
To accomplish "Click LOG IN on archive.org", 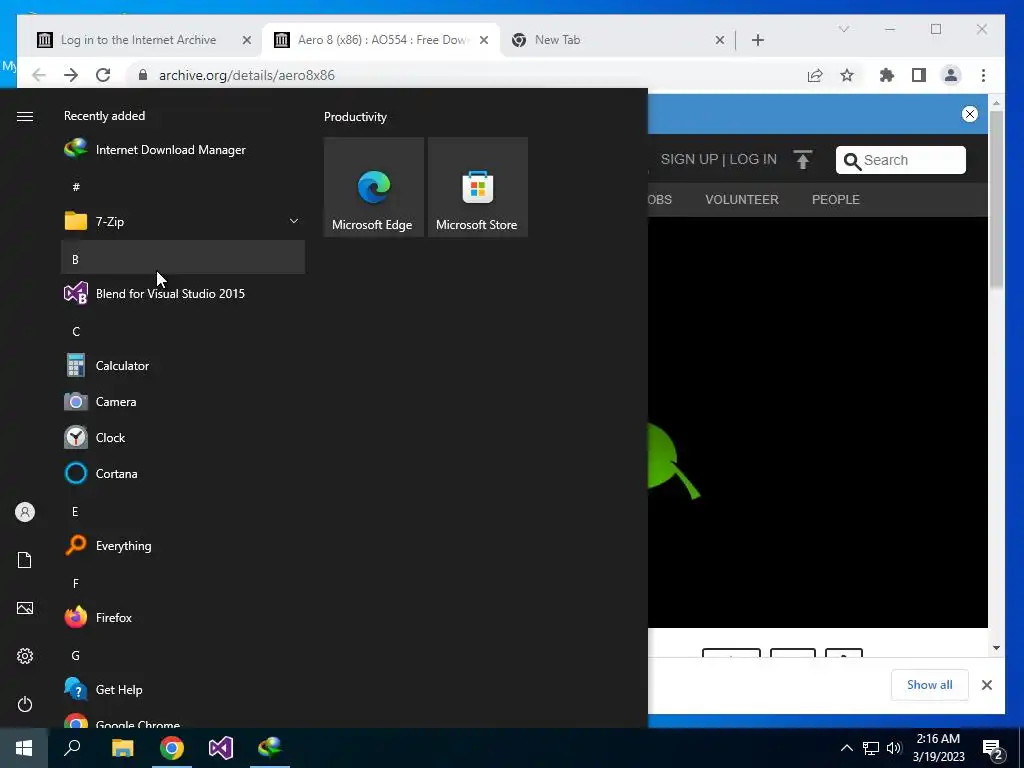I will pos(753,159).
